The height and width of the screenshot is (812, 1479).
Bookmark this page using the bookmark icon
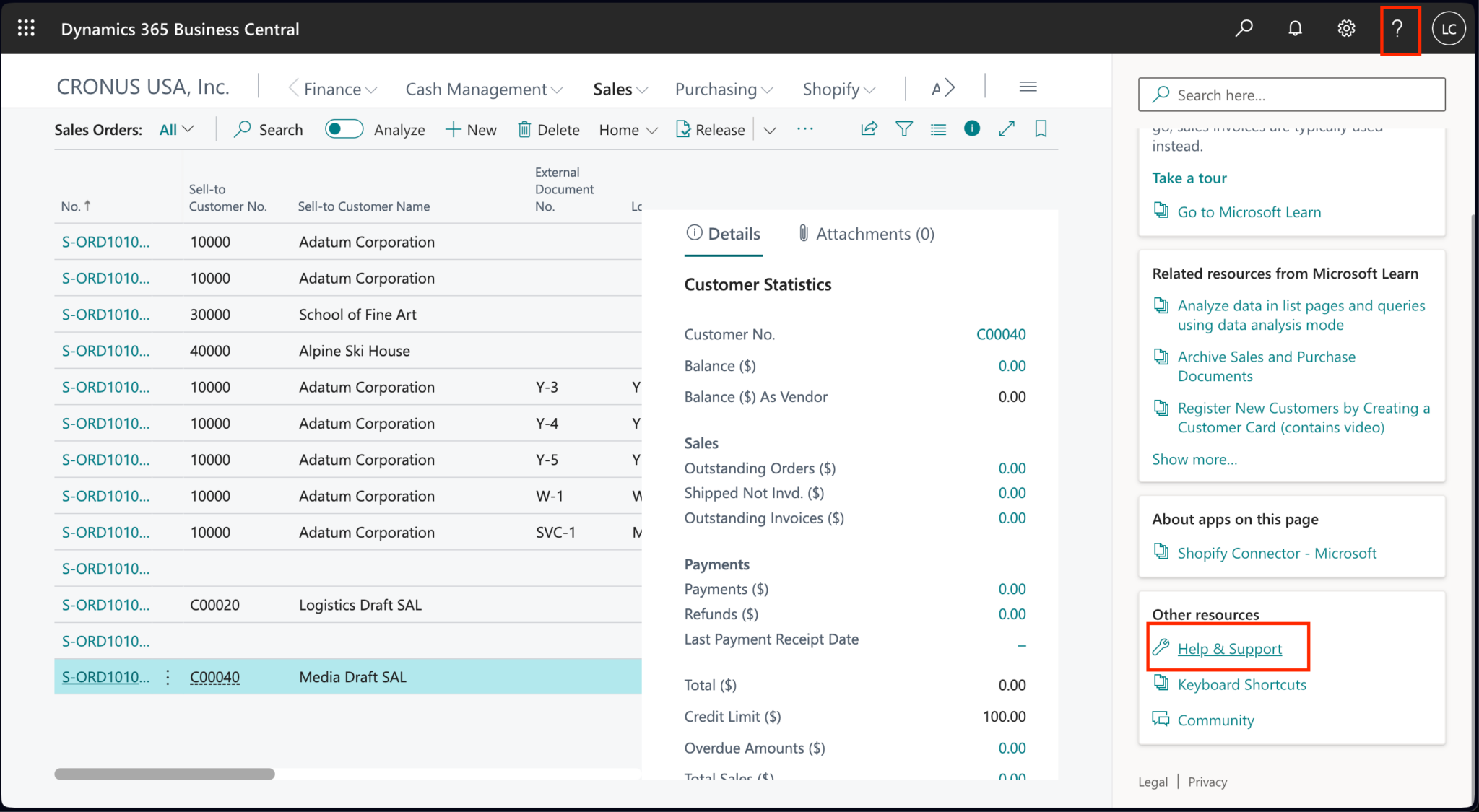point(1041,128)
